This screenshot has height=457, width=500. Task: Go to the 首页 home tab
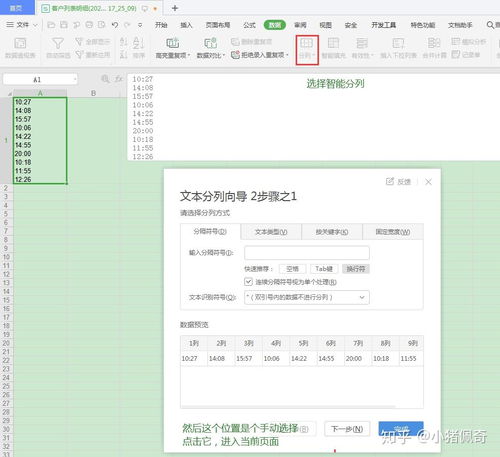17,8
